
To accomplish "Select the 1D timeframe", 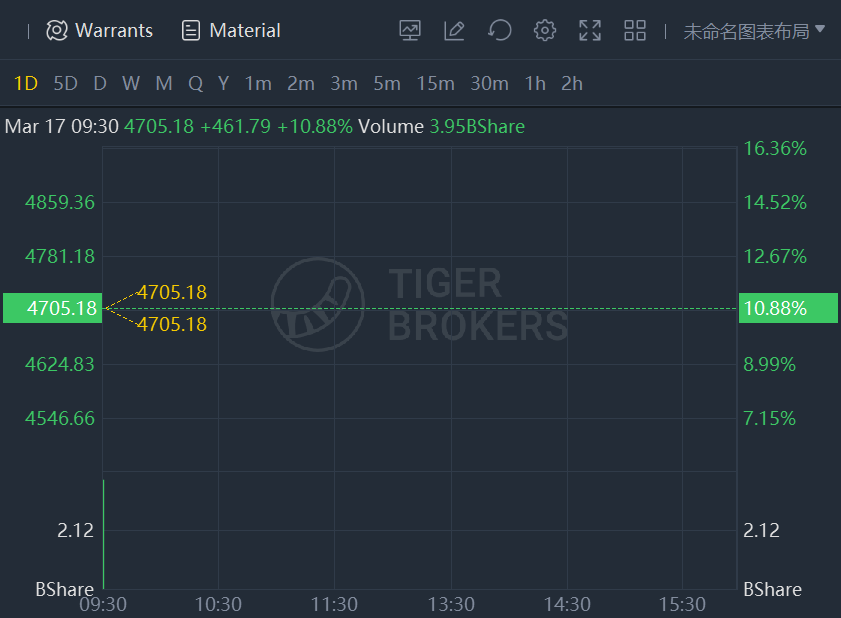I will [26, 84].
